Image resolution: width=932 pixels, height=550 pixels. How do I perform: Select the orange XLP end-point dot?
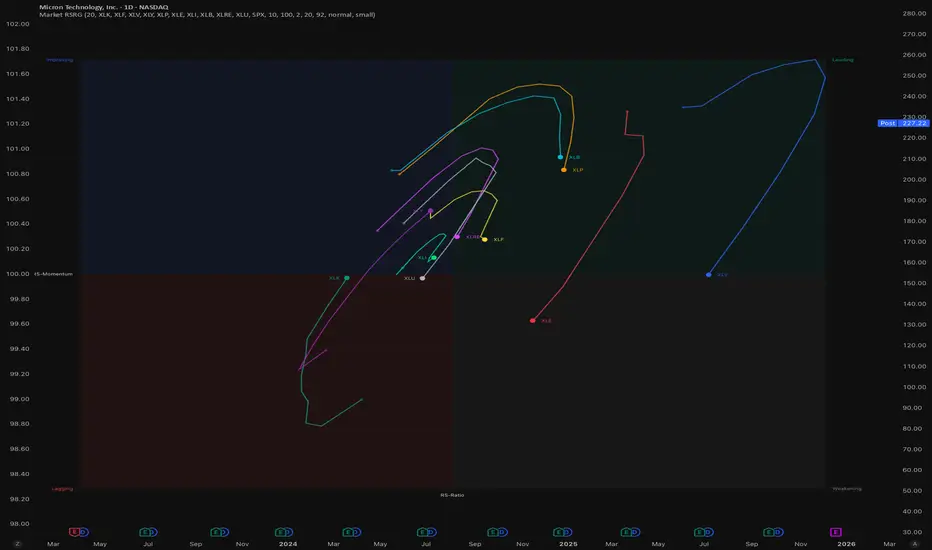(x=563, y=170)
